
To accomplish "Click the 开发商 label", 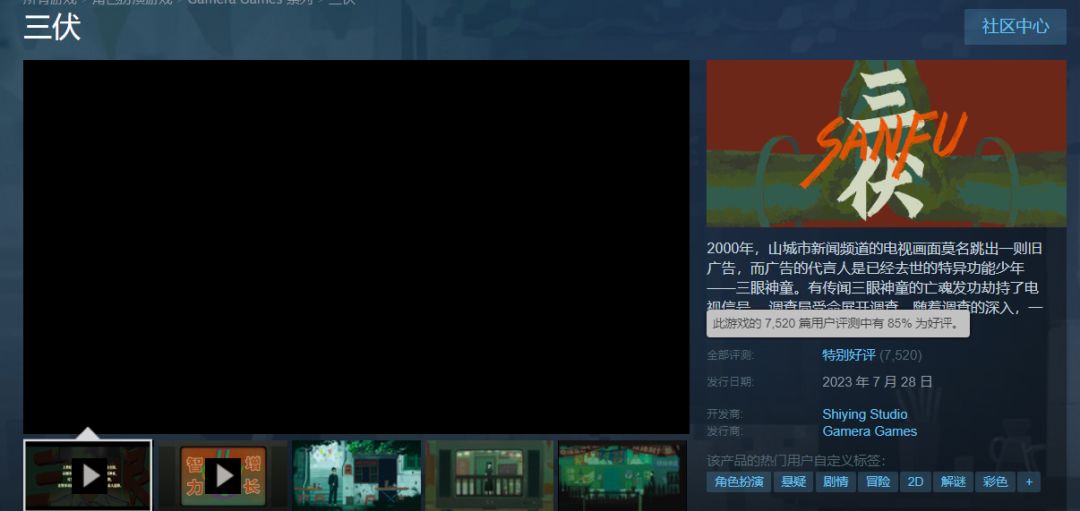I will click(725, 415).
